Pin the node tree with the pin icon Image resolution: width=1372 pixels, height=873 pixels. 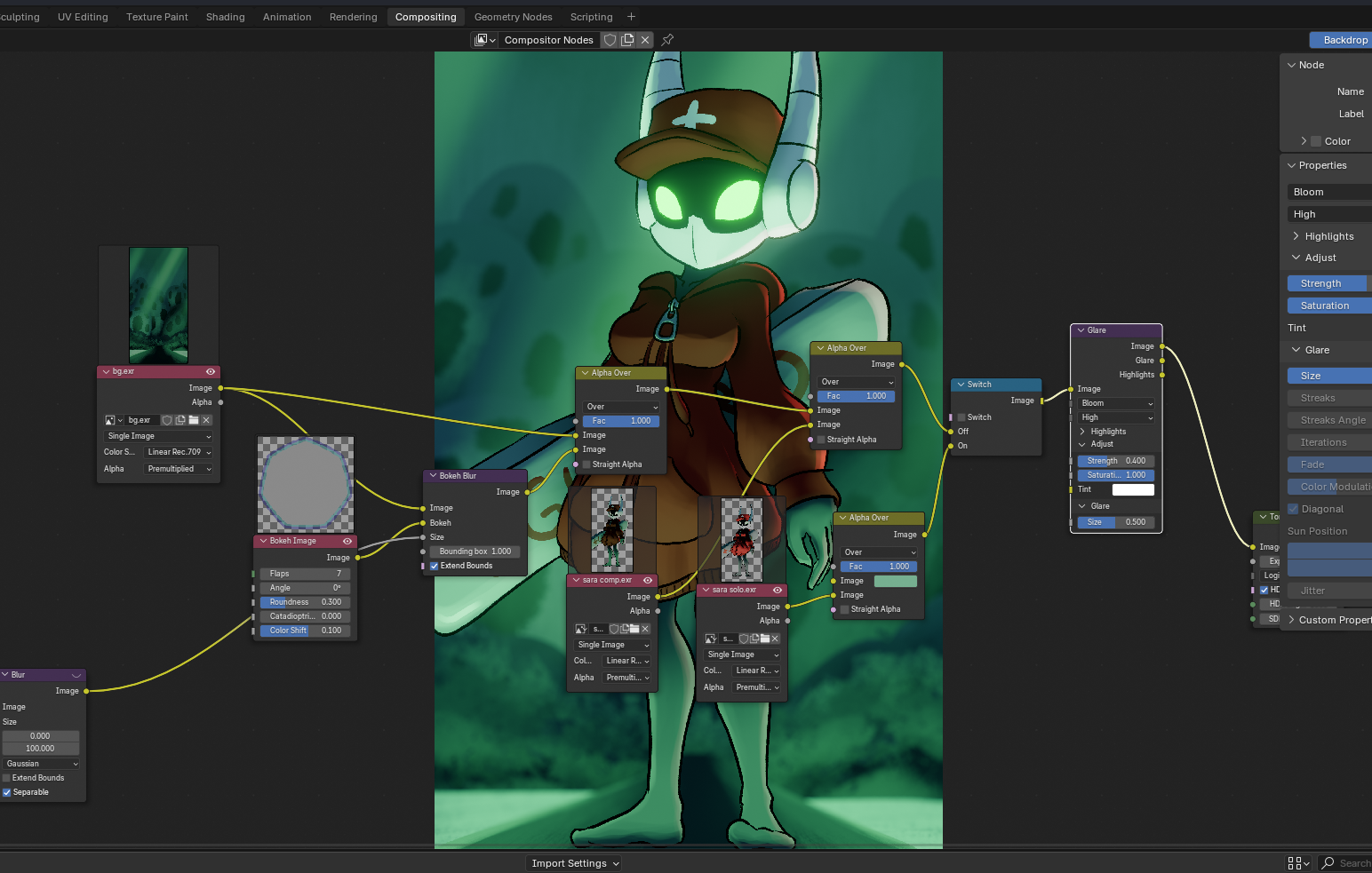[x=667, y=40]
